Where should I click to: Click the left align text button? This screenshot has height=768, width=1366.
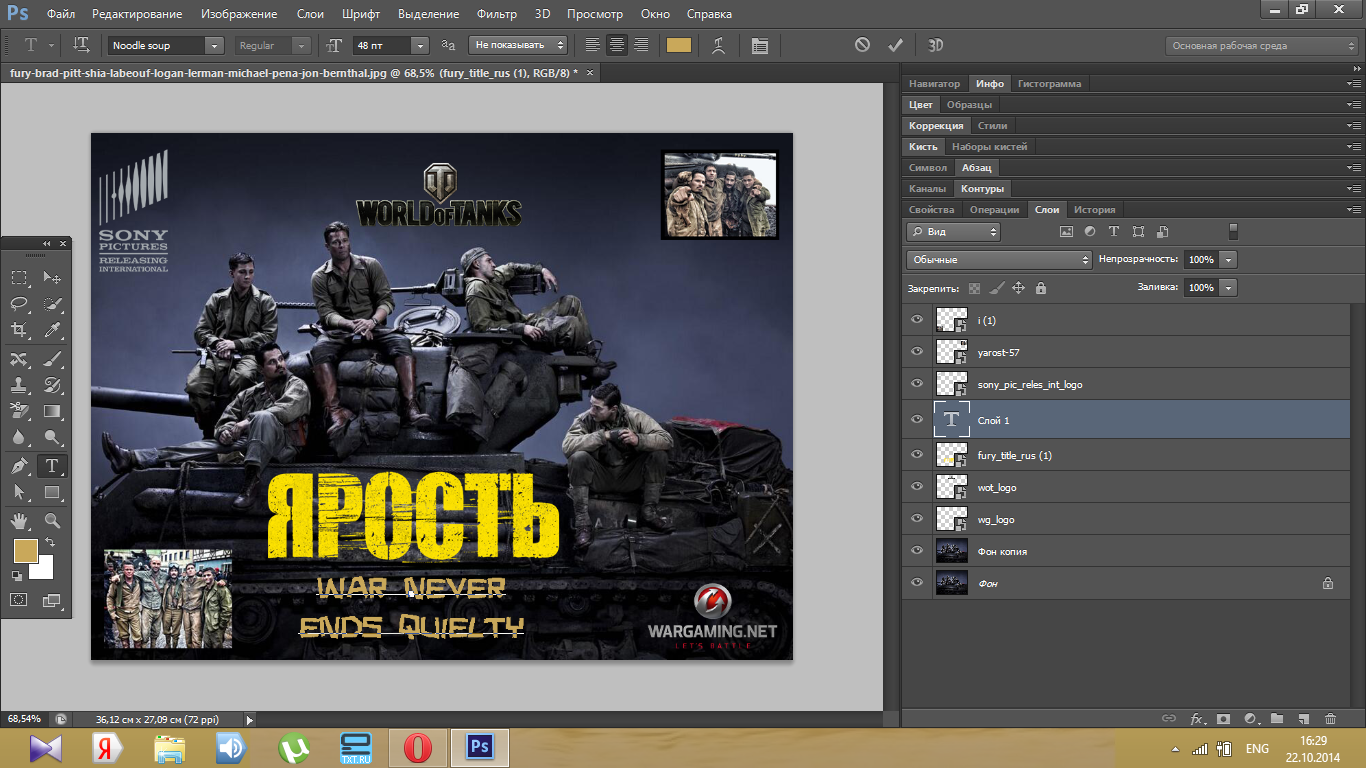pos(593,45)
